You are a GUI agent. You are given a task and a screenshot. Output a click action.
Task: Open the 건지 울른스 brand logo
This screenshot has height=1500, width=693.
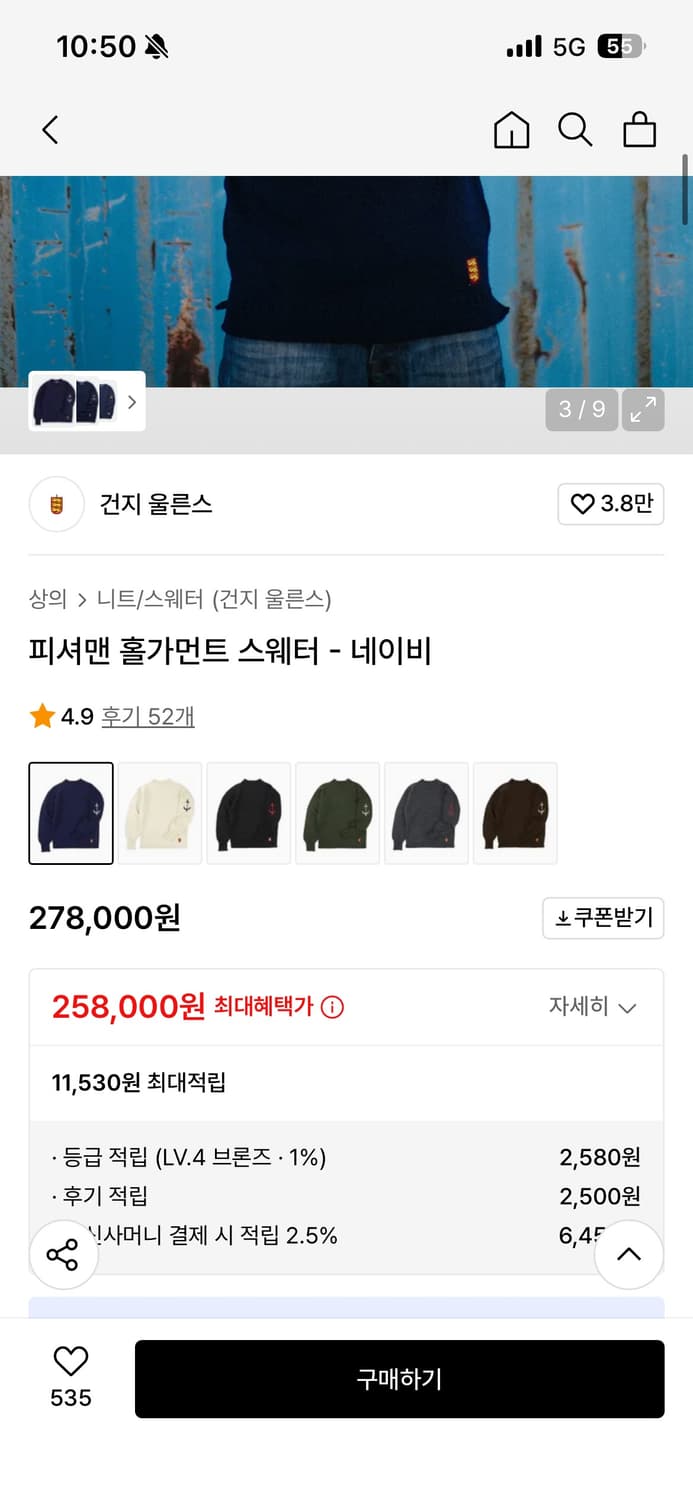pos(57,504)
